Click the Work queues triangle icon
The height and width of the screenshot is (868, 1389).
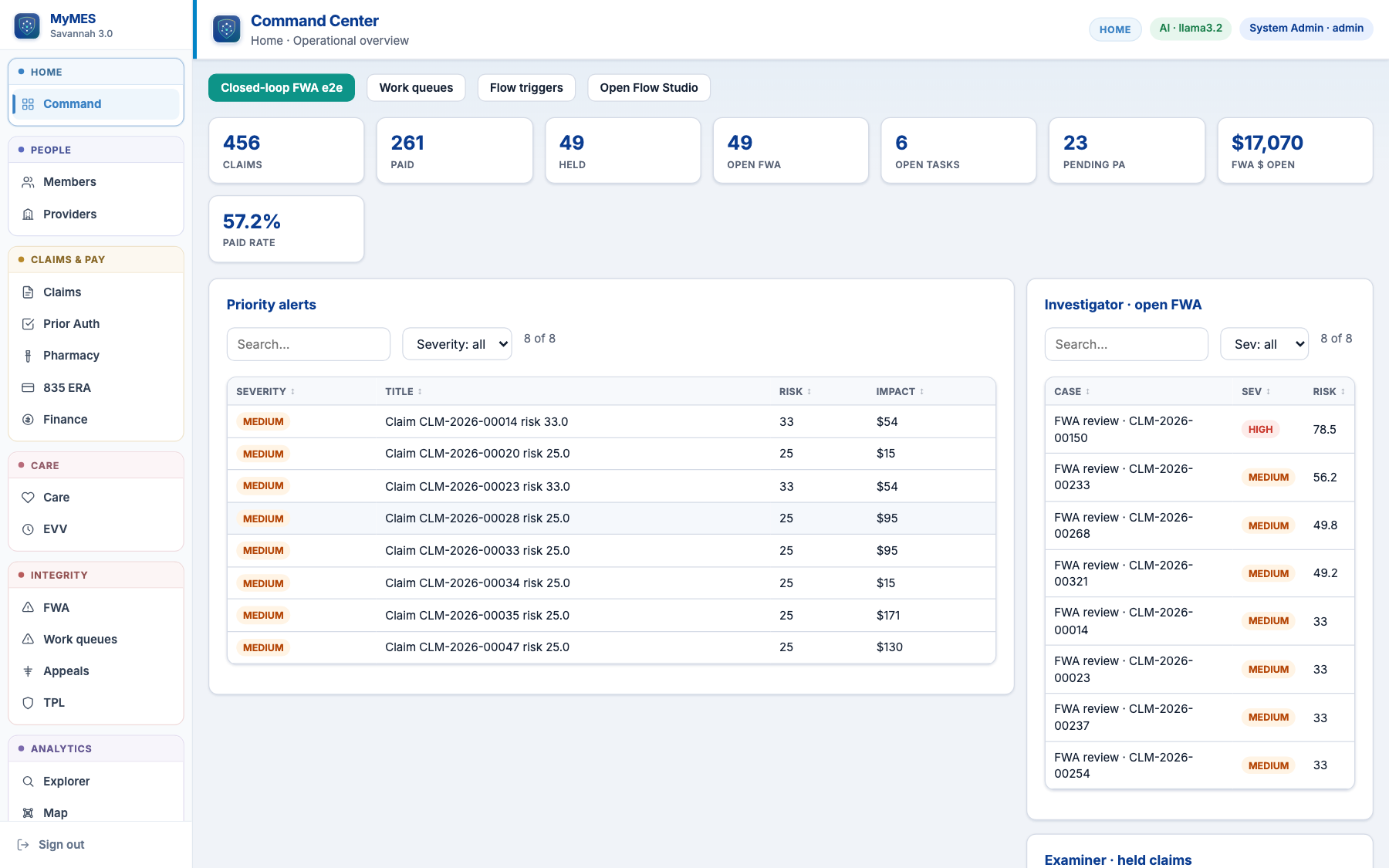pos(28,640)
